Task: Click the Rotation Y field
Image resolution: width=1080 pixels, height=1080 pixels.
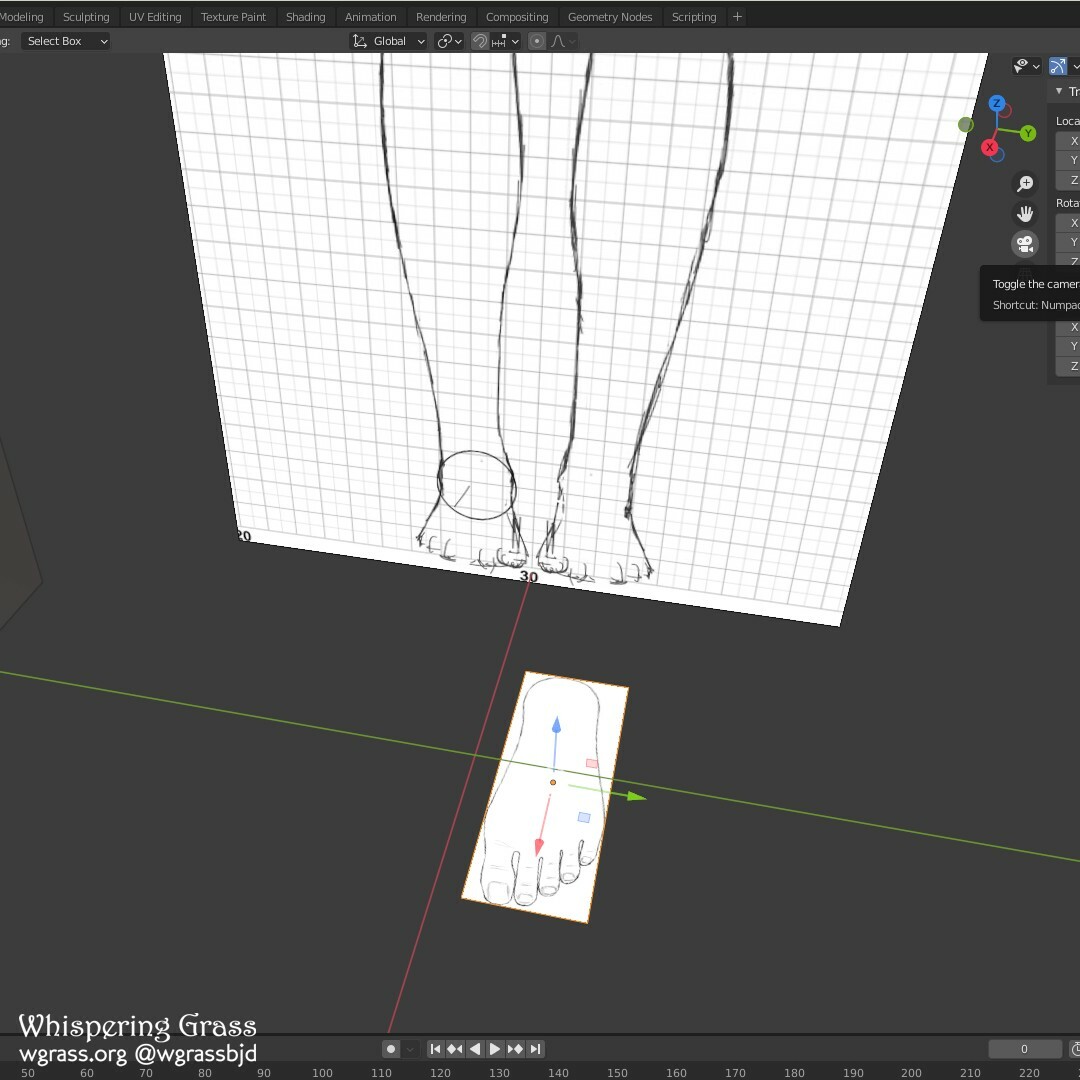Action: tap(1068, 242)
